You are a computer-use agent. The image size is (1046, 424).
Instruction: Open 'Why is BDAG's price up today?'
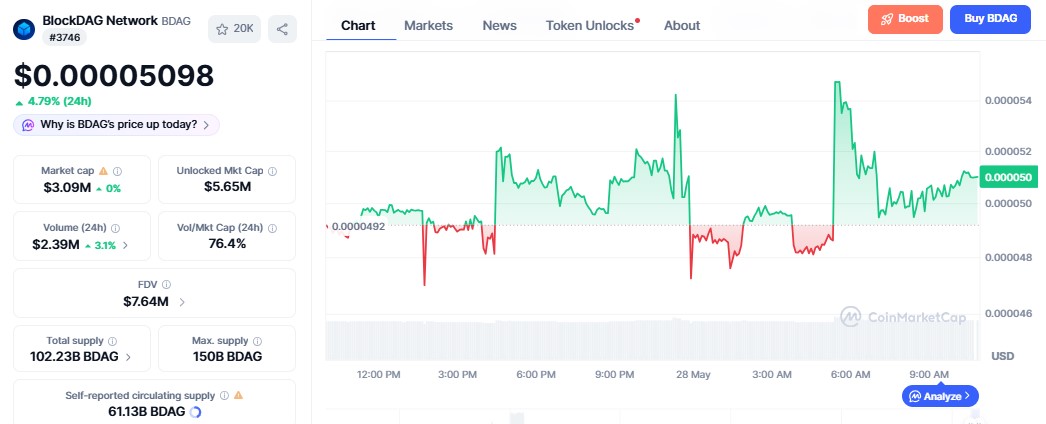coord(116,125)
